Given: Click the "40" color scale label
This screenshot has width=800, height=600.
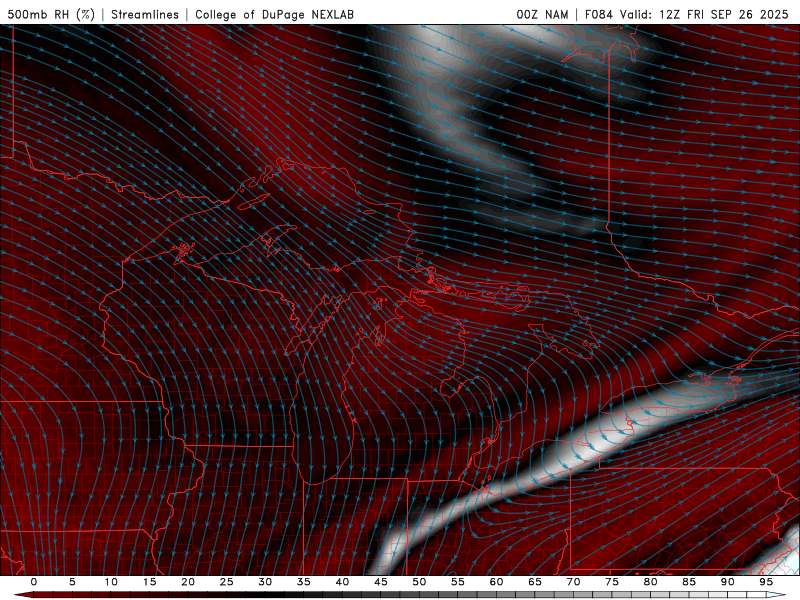Looking at the screenshot, I should tap(342, 582).
